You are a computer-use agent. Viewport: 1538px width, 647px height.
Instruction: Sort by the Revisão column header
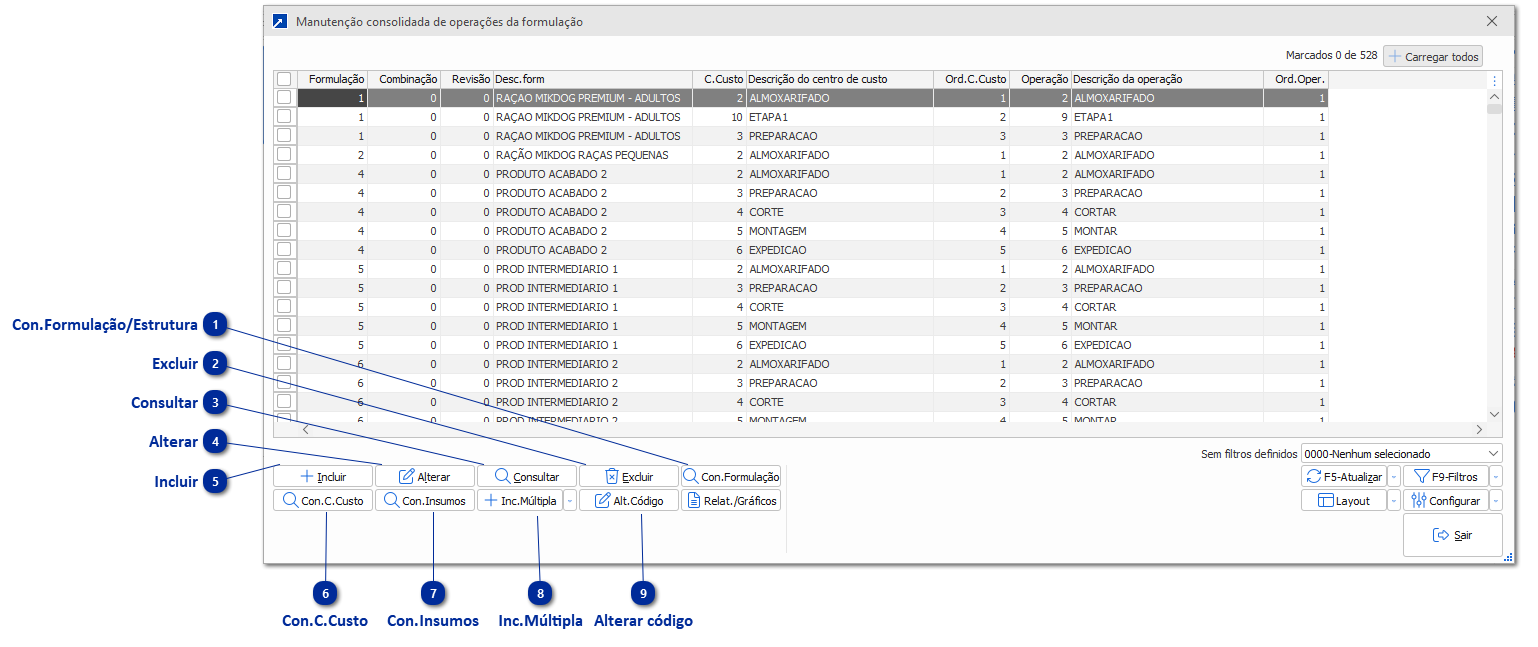(x=466, y=79)
